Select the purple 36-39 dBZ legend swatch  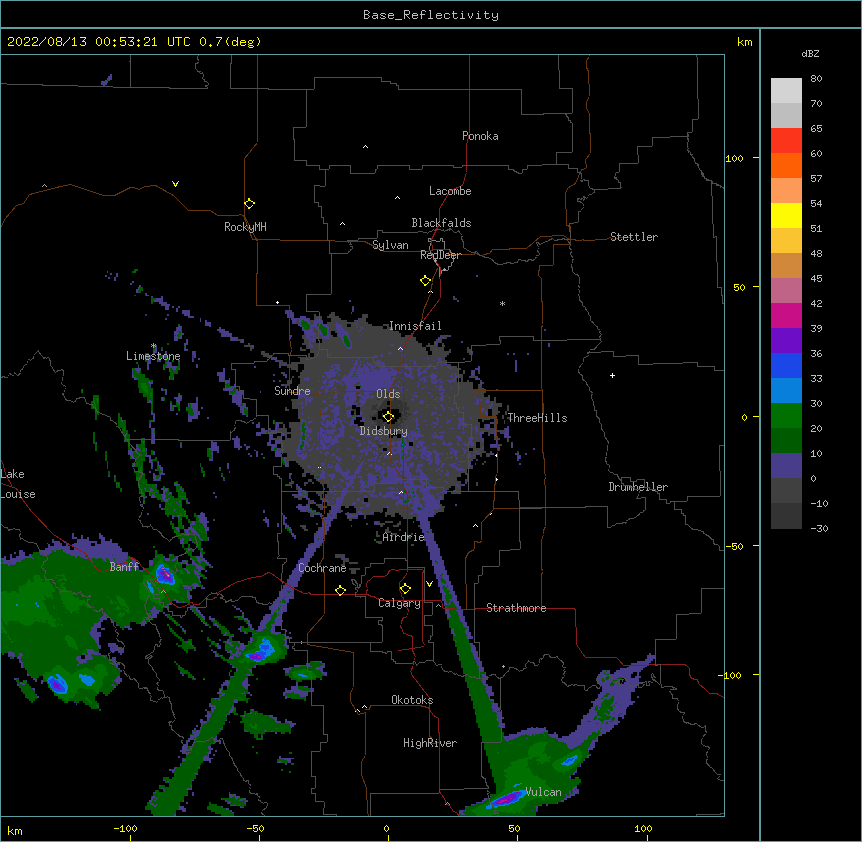[786, 341]
